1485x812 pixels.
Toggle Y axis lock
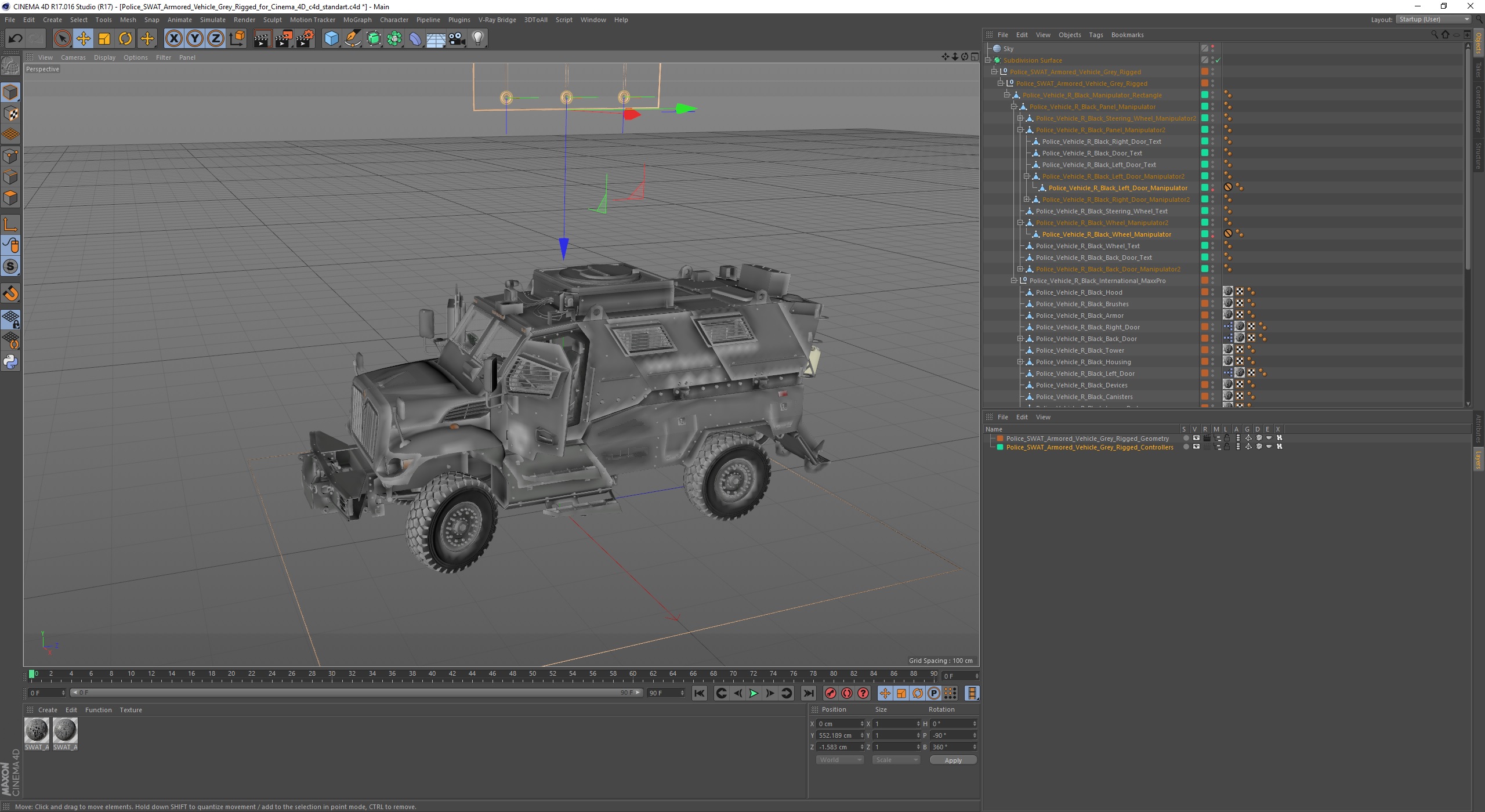195,39
